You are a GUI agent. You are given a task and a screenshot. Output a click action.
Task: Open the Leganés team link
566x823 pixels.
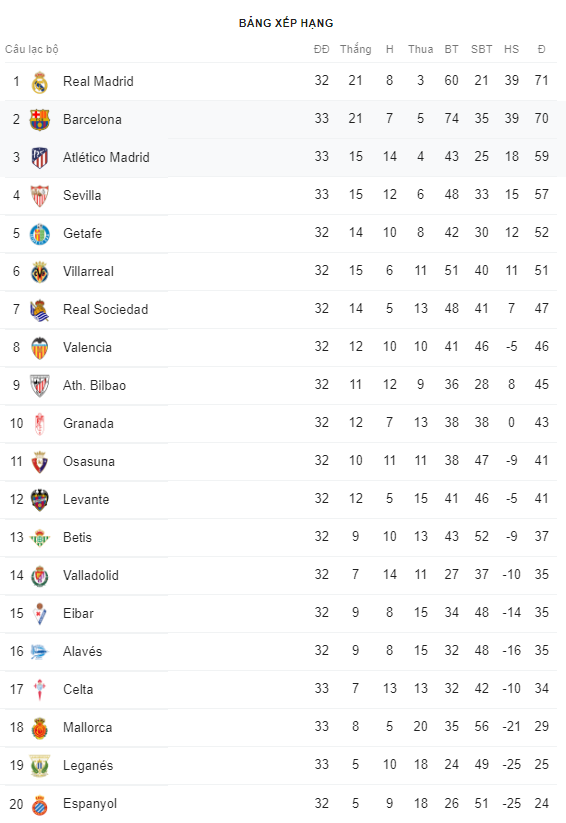coord(88,765)
